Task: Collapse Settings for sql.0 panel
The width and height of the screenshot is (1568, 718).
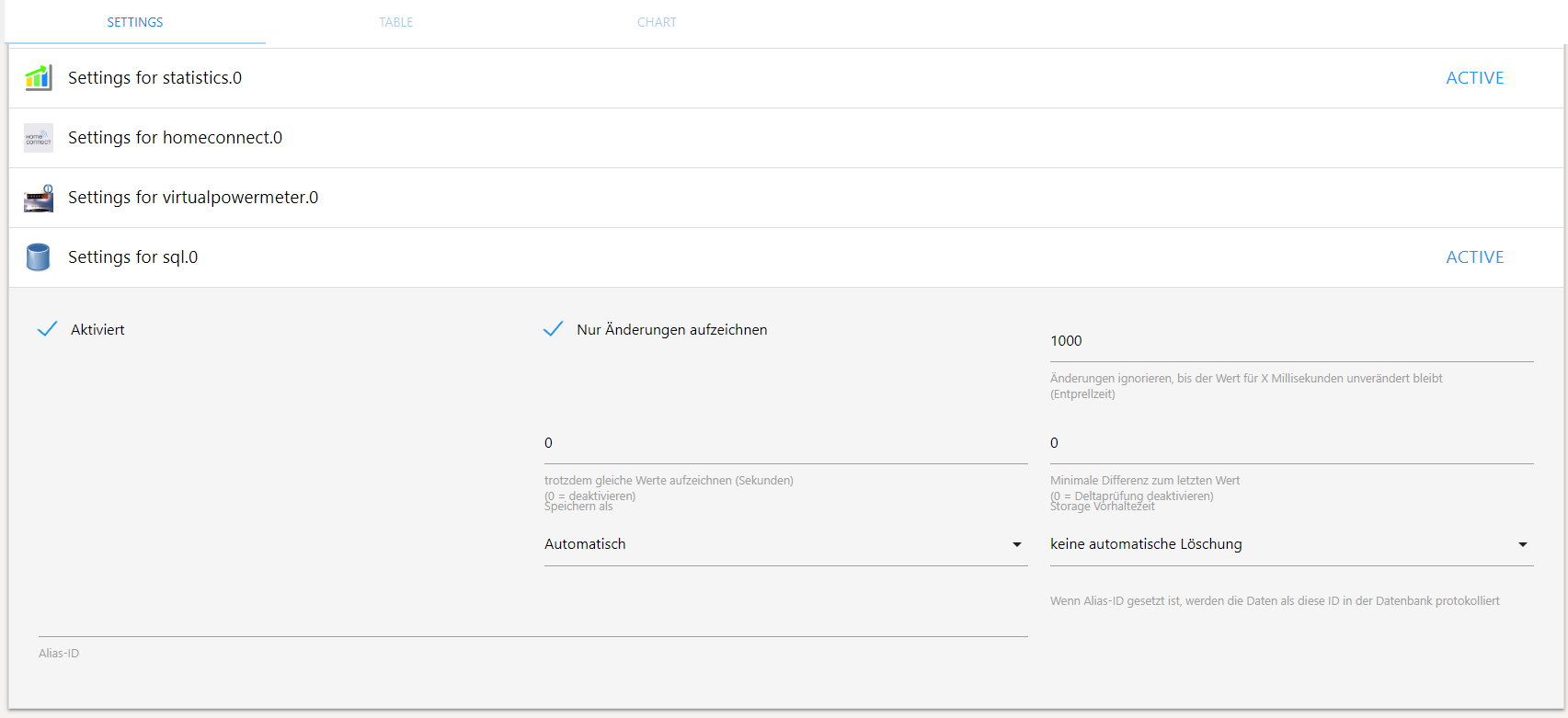Action: pos(132,257)
